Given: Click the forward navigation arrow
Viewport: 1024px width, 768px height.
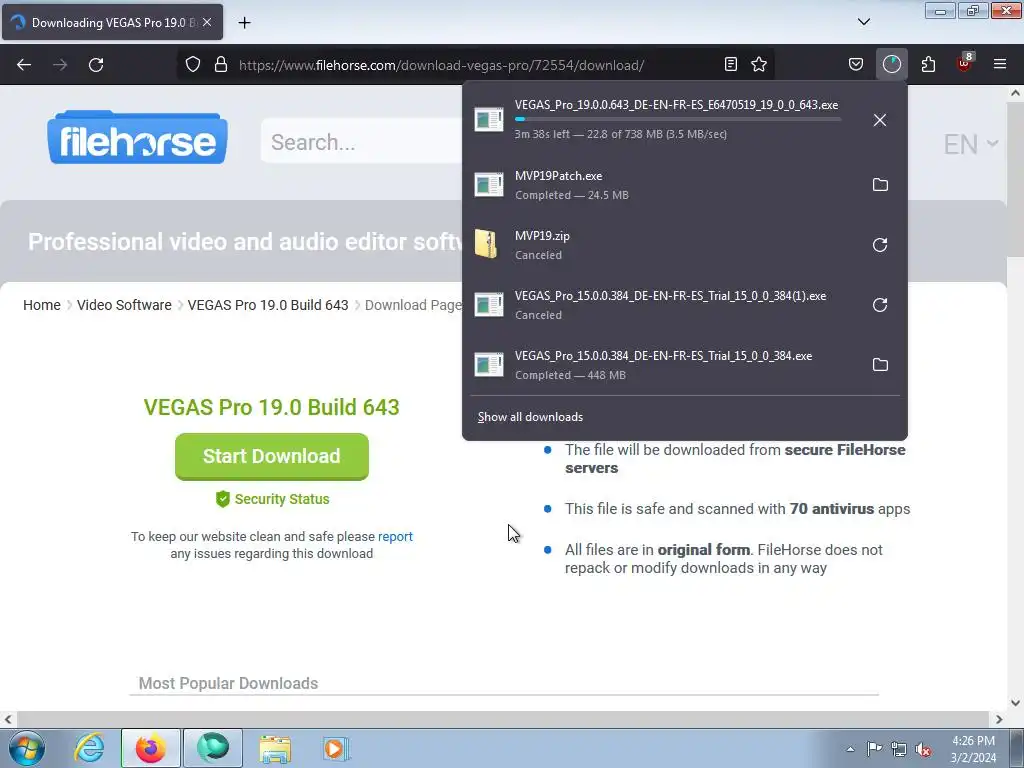Looking at the screenshot, I should tap(60, 65).
